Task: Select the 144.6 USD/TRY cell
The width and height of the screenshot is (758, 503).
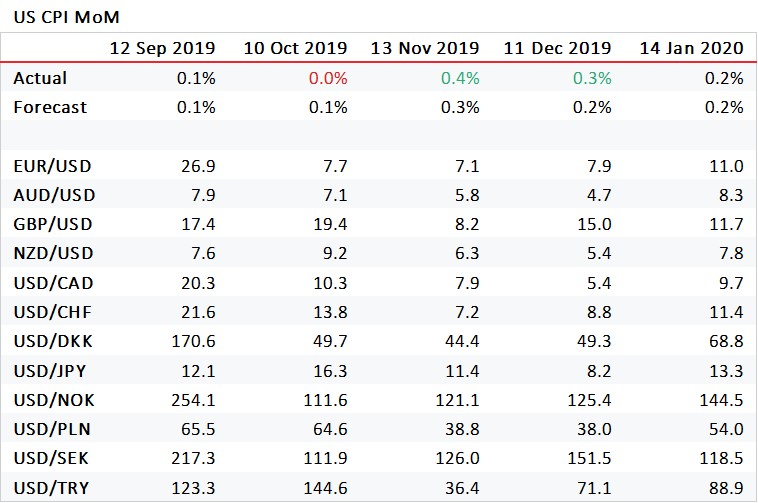Action: 325,488
